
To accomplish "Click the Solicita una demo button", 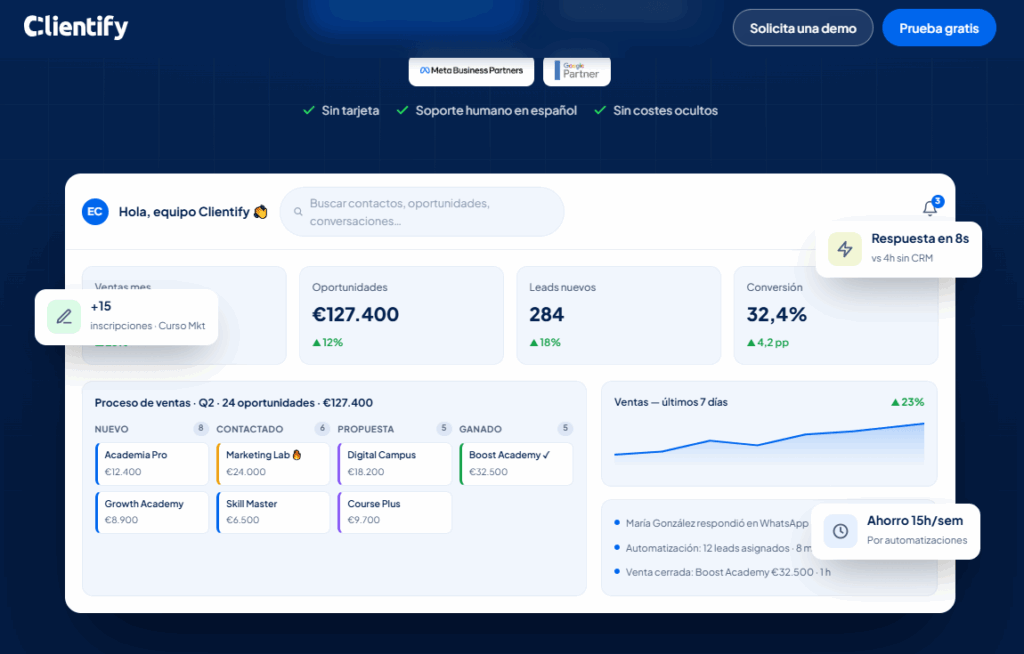I will (803, 28).
